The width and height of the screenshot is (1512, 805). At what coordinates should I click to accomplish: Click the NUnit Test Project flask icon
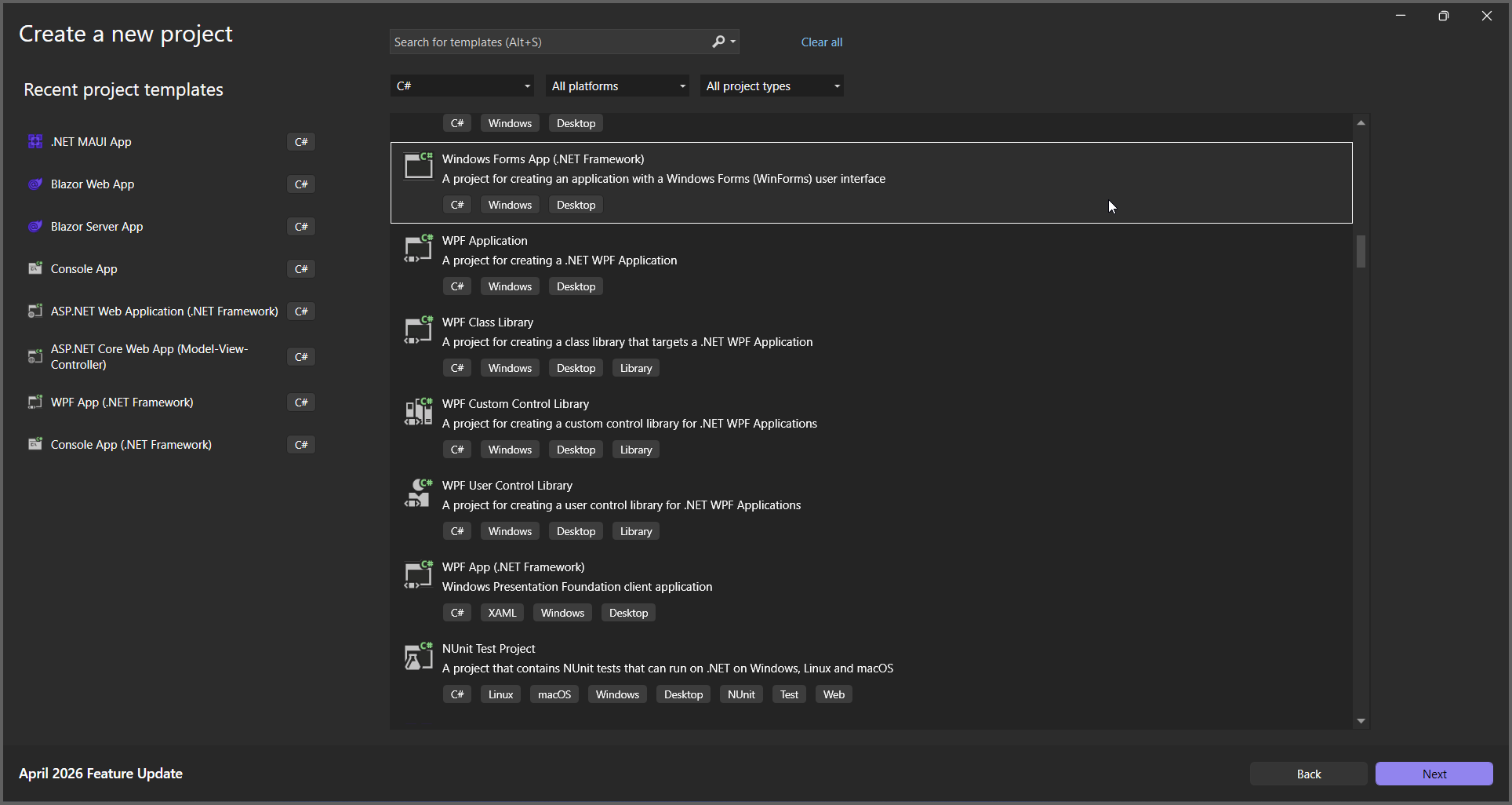pyautogui.click(x=418, y=656)
